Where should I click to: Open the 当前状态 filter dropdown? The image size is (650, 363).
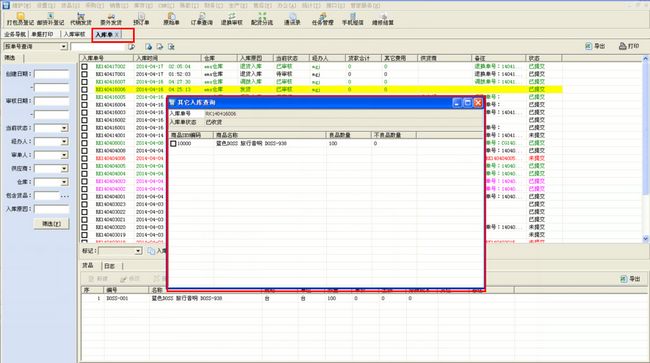pos(64,128)
